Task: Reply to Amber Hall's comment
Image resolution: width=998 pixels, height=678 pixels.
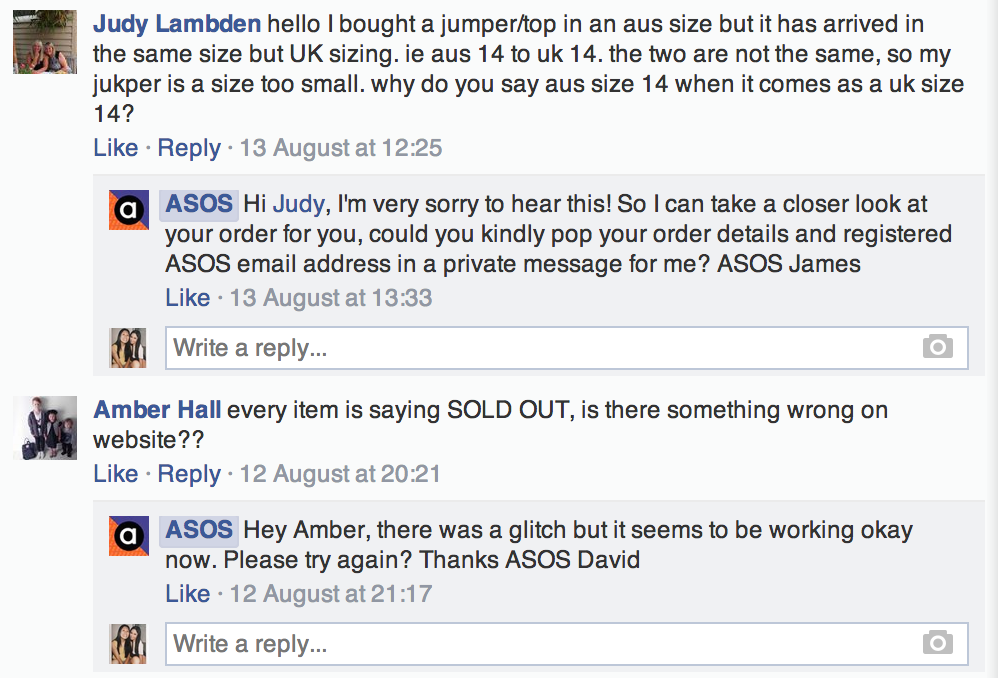Action: (x=189, y=474)
